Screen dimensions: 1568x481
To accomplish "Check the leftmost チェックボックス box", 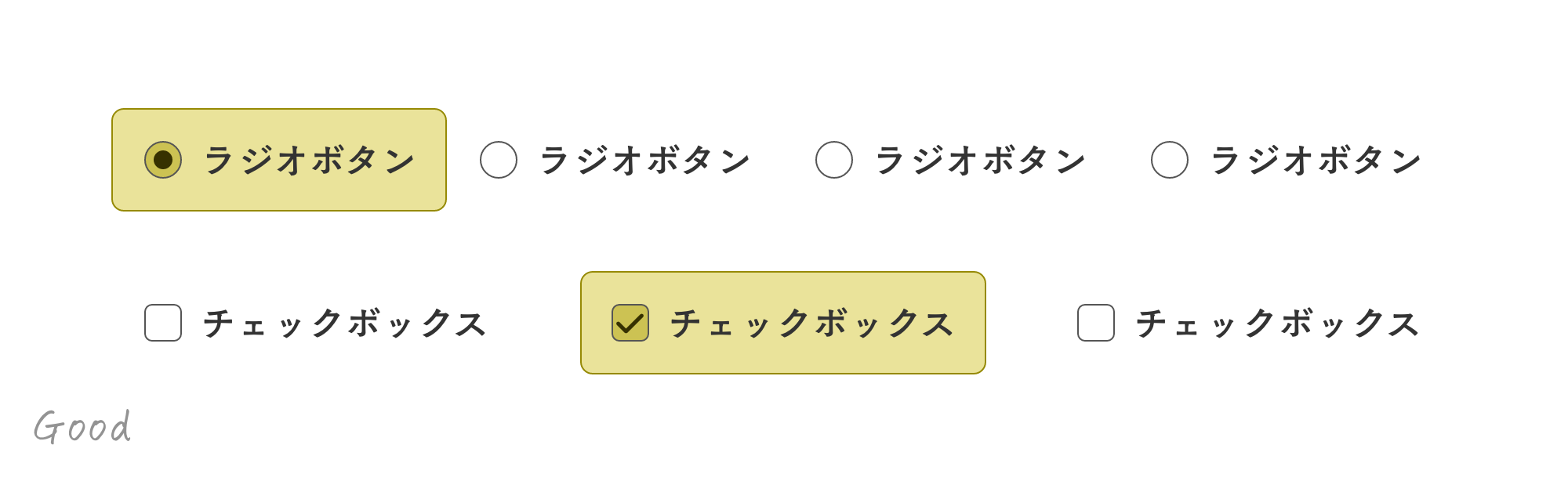I will 163,323.
